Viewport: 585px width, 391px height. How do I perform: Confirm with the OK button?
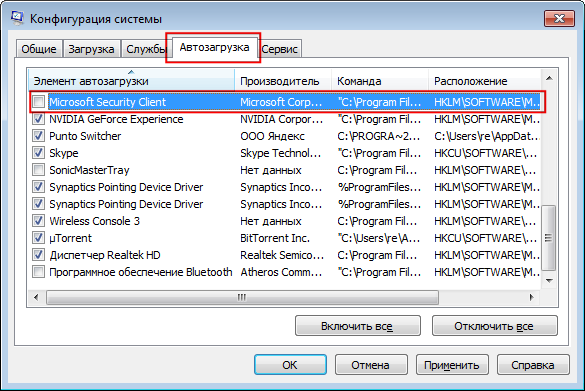[290, 365]
